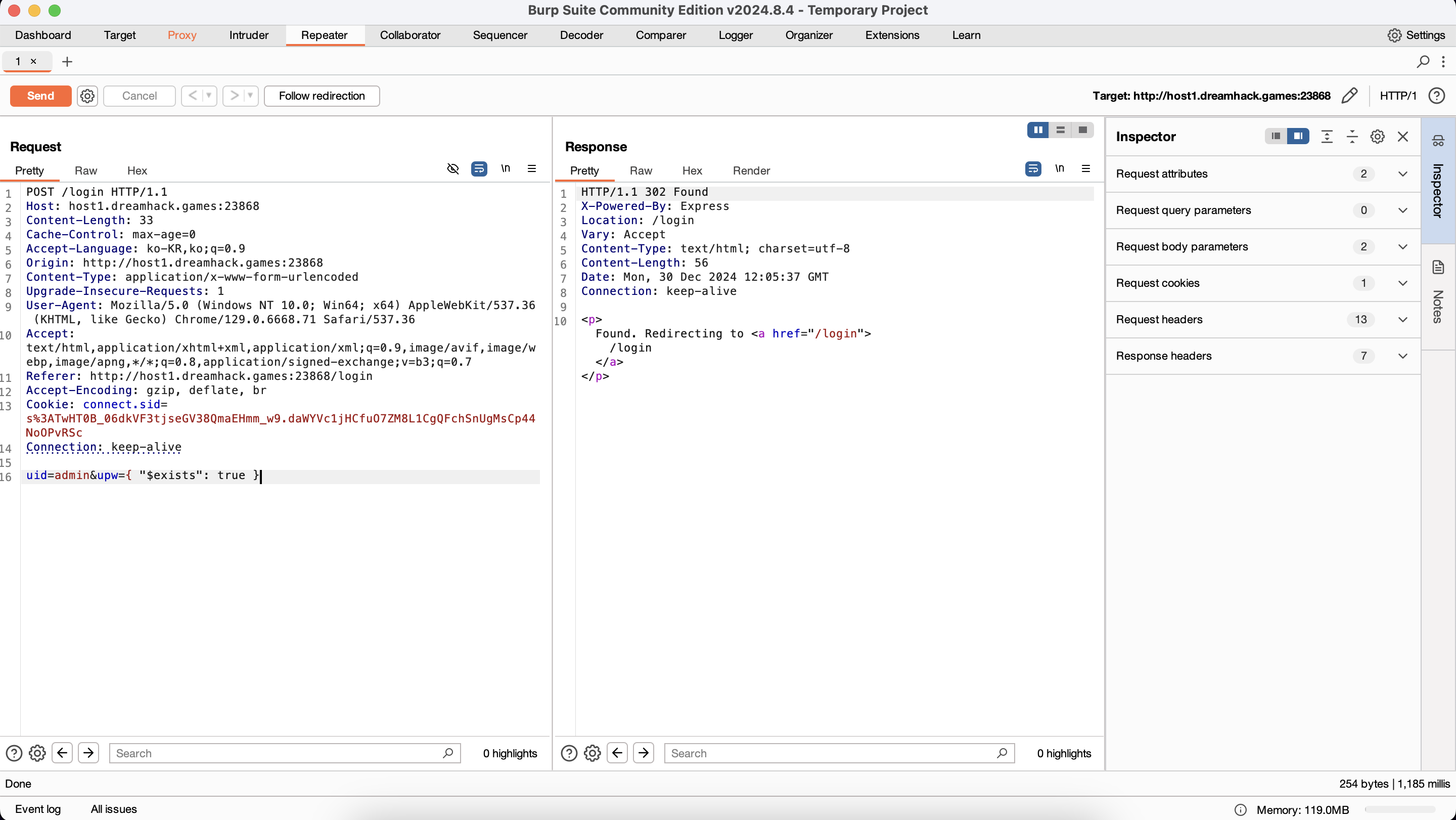1456x820 pixels.
Task: Switch to the Intruder tab
Action: tap(249, 35)
